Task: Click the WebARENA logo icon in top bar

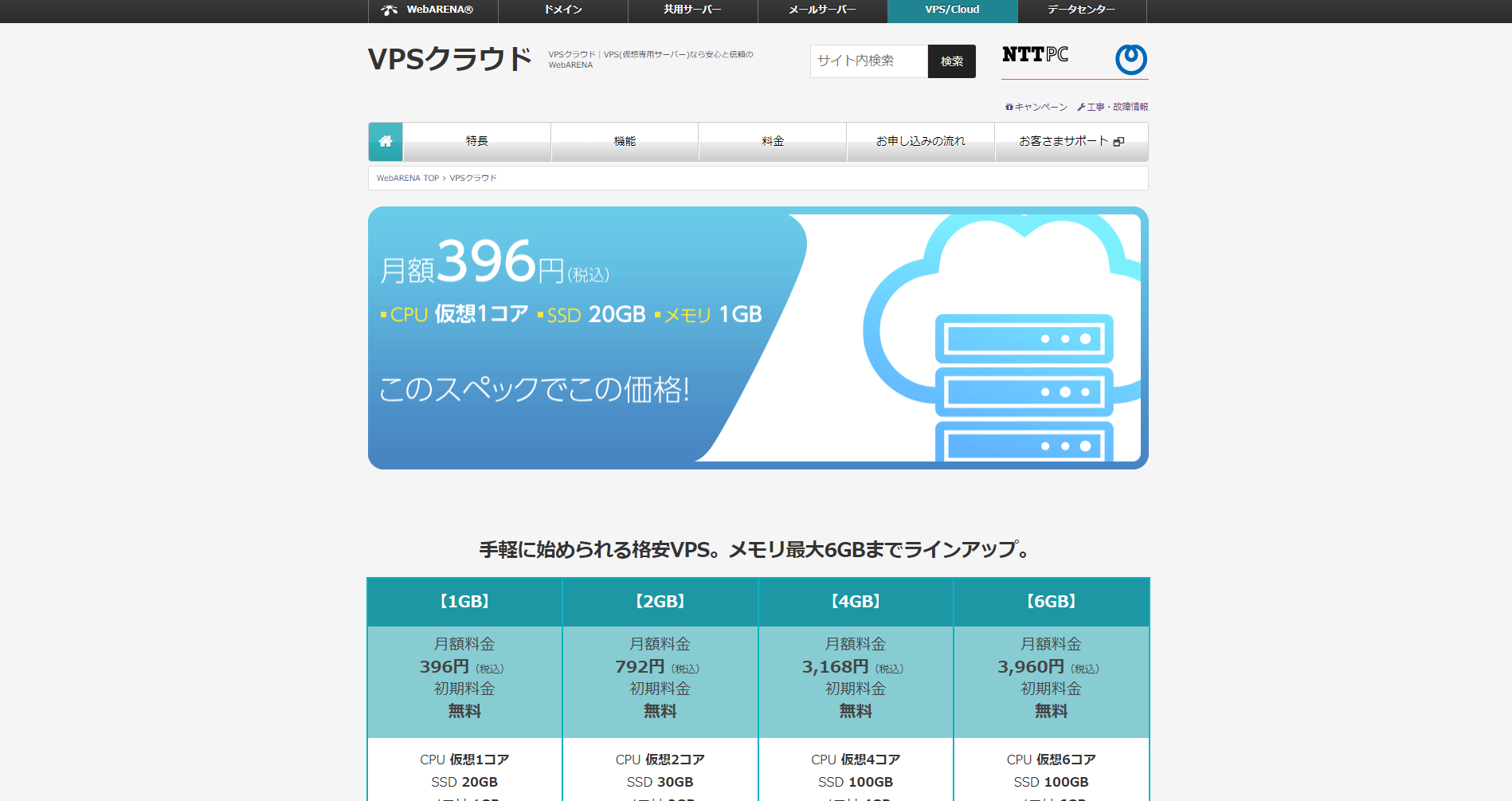Action: [x=390, y=10]
